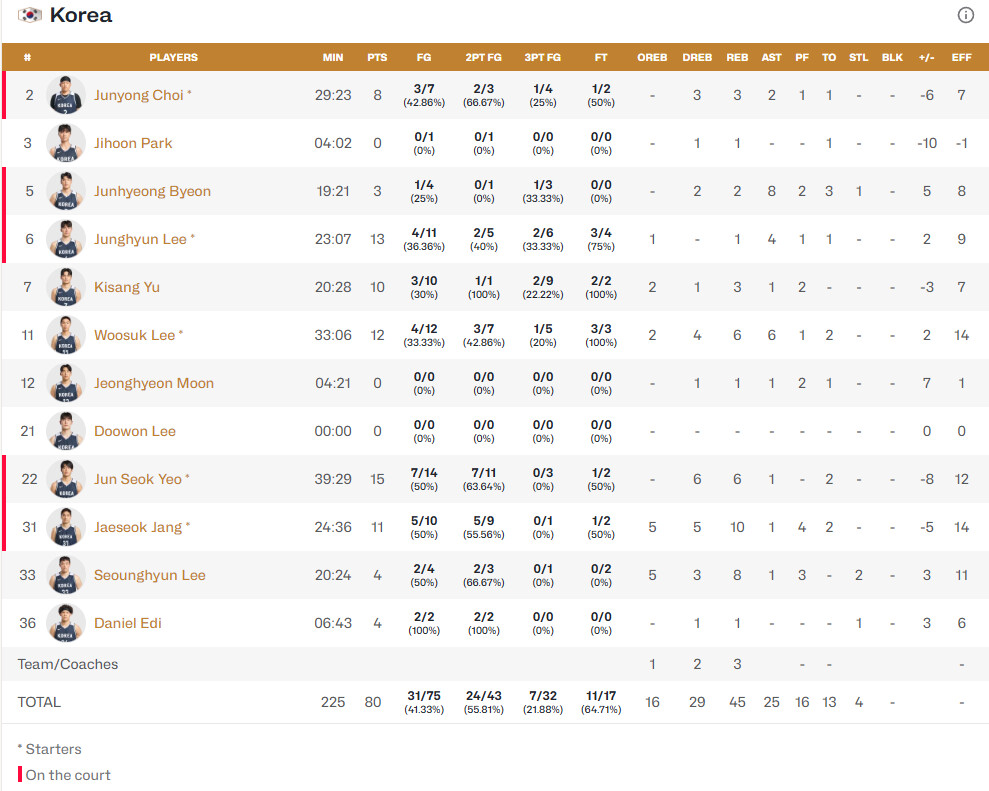Select Kisang Yu's headshot thumbnail
This screenshot has width=989, height=791.
pos(66,287)
